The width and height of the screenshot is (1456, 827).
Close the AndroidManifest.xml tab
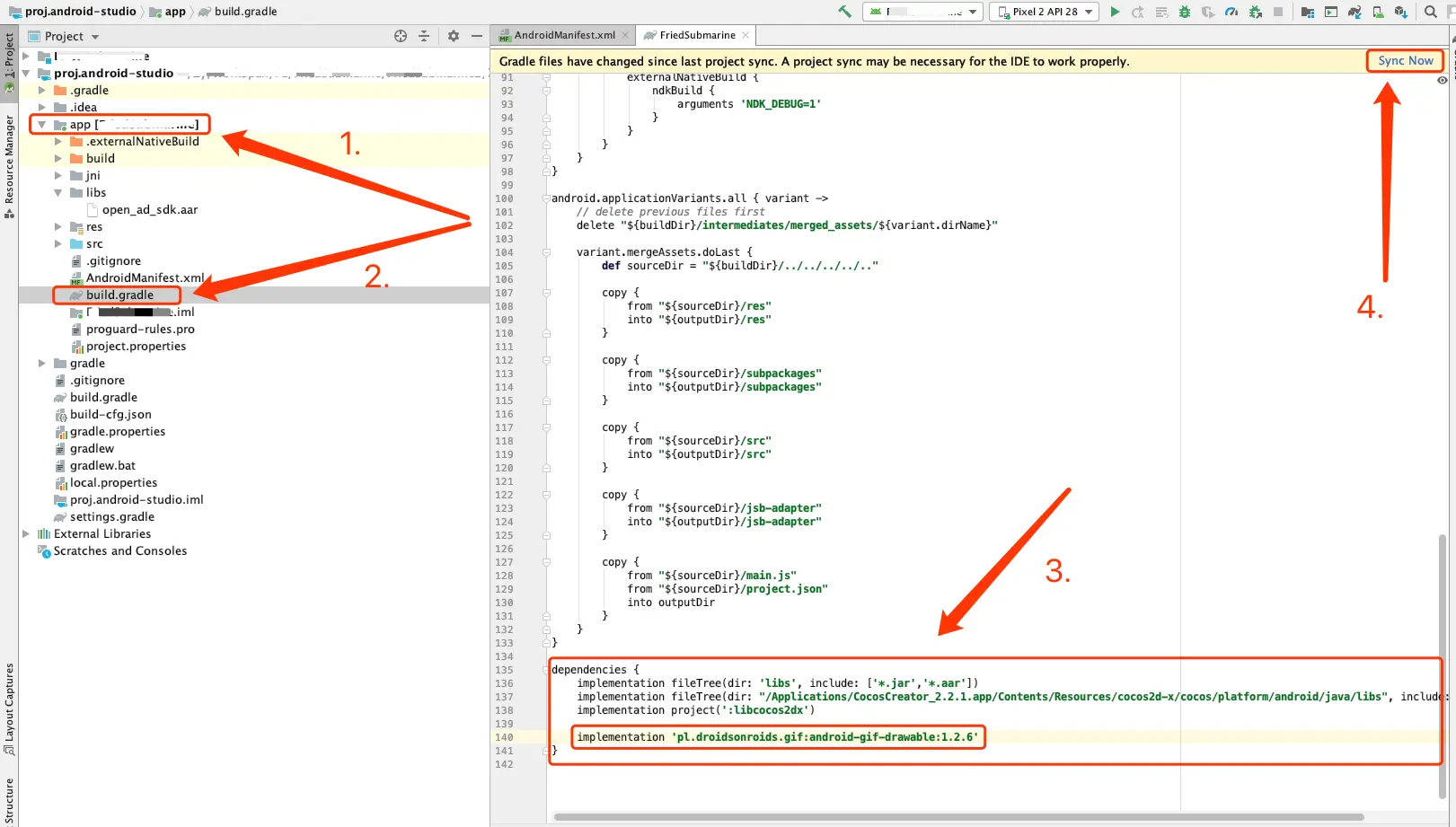[626, 35]
